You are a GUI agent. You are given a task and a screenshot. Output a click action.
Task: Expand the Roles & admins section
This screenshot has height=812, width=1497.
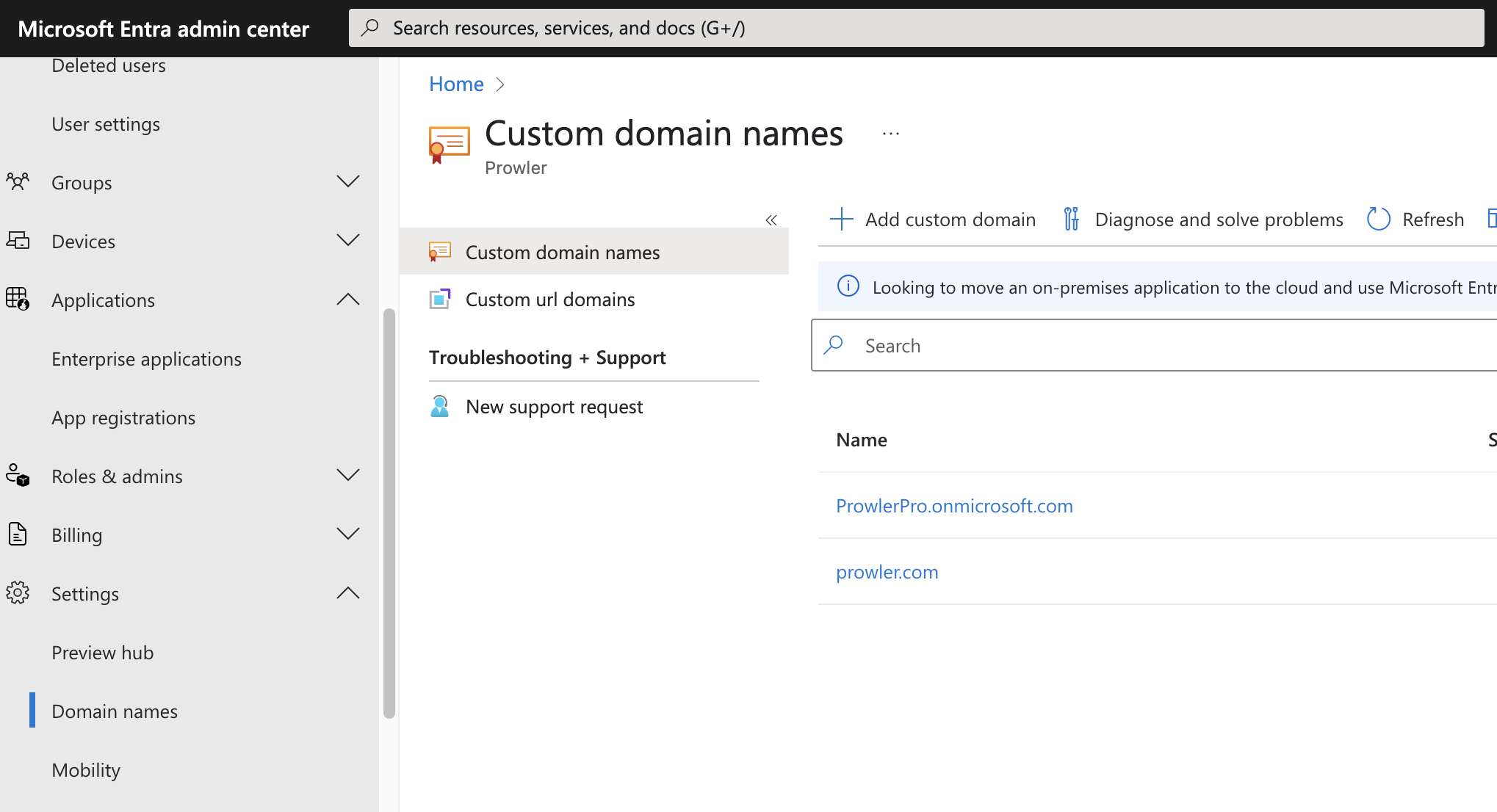pyautogui.click(x=348, y=475)
